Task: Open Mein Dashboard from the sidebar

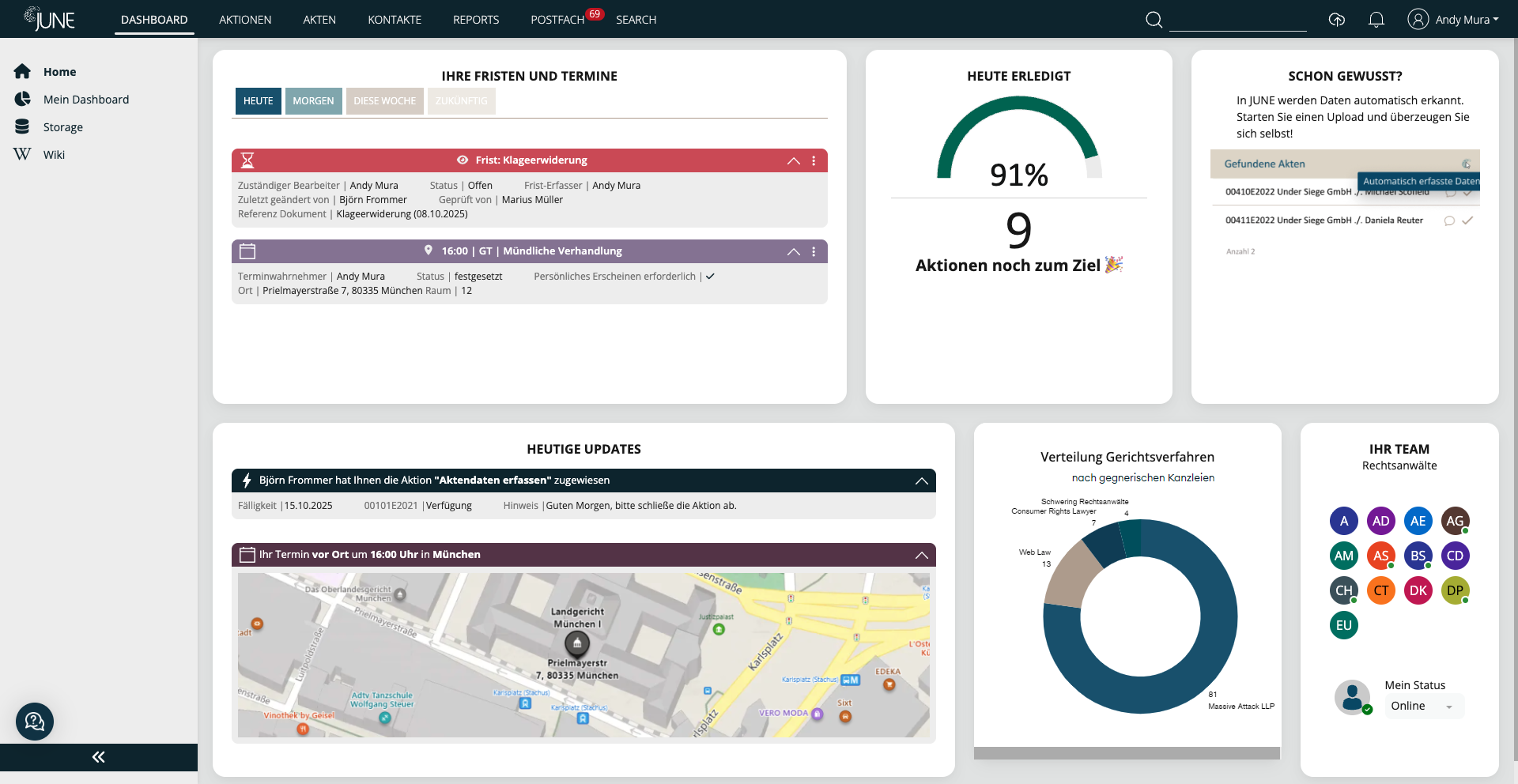Action: (87, 99)
